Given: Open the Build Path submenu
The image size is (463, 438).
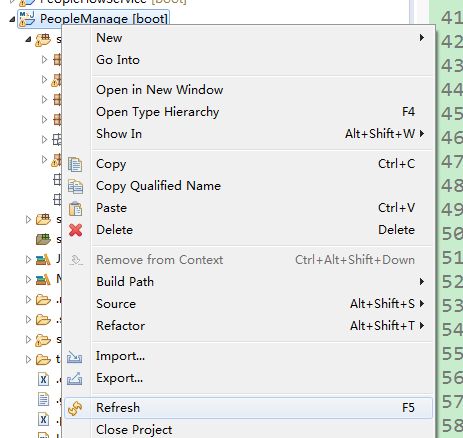Looking at the screenshot, I should (x=262, y=282).
